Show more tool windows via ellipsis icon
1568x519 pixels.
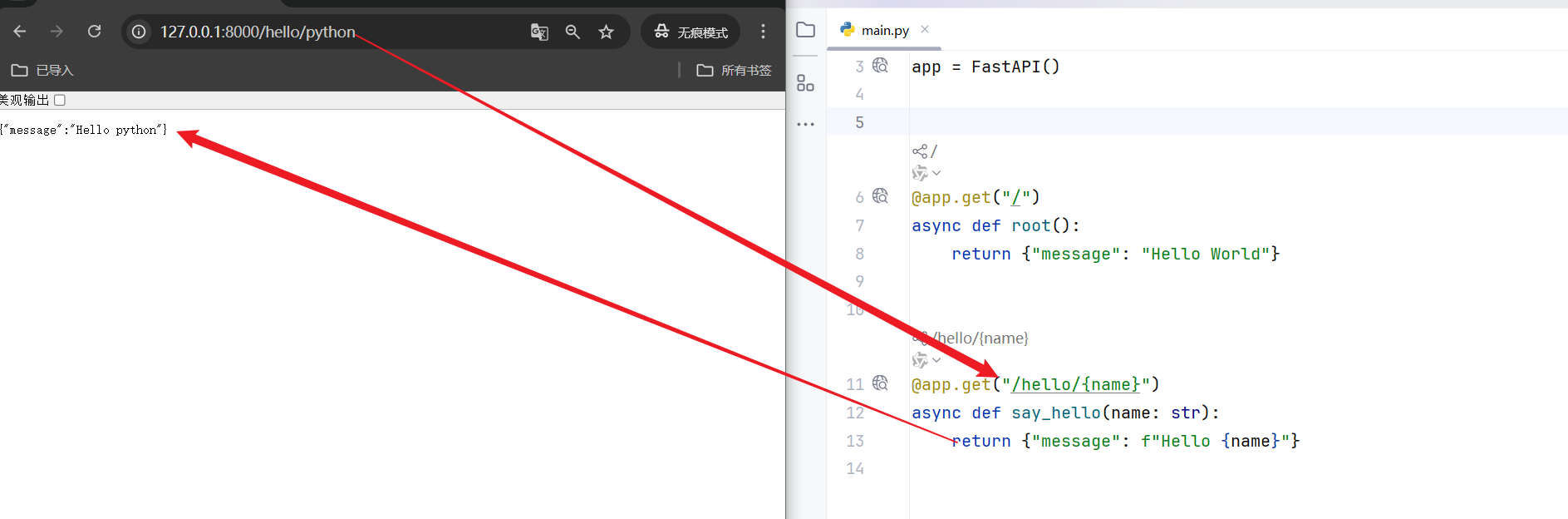pyautogui.click(x=805, y=124)
